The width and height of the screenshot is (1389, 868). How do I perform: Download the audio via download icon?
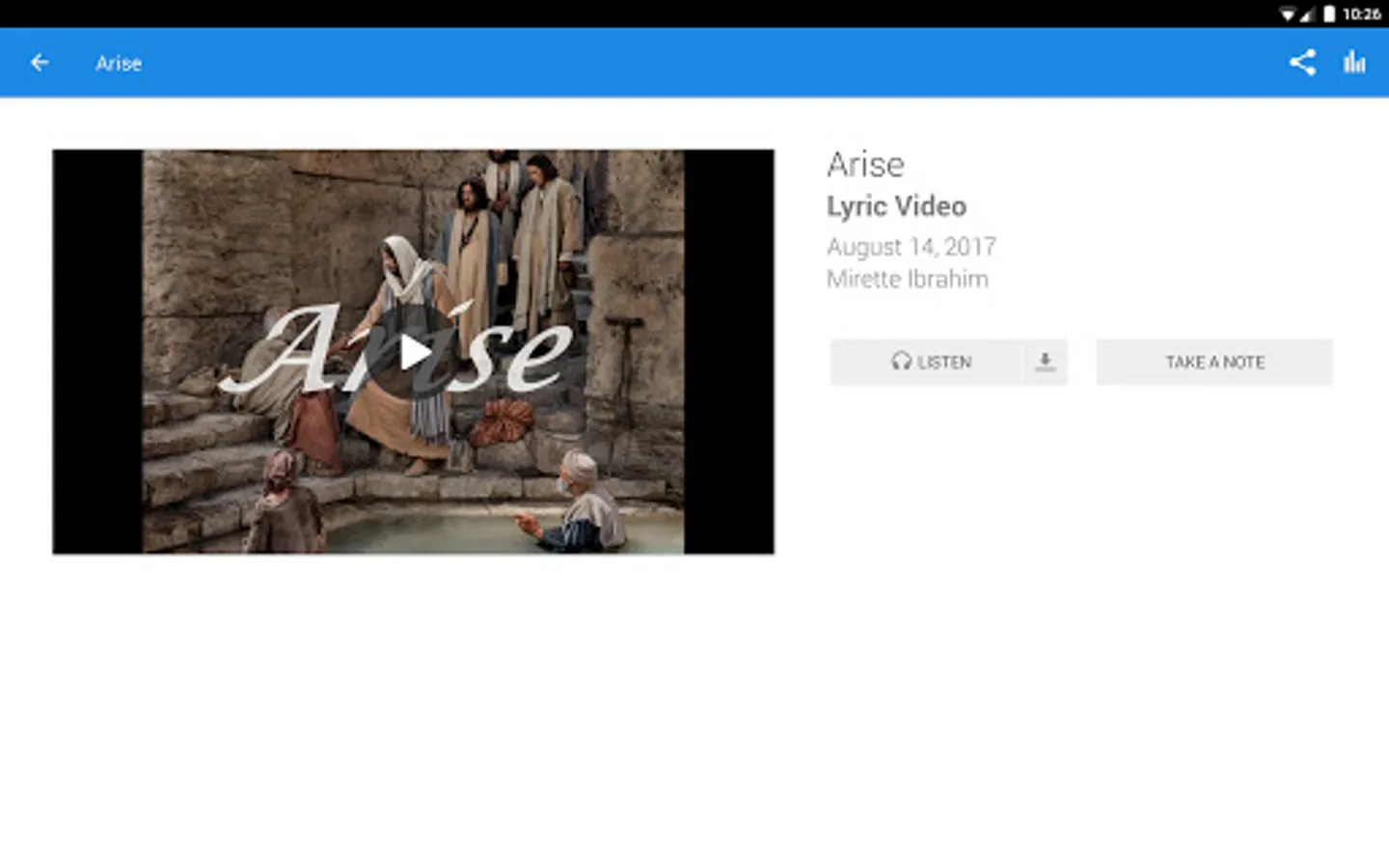pyautogui.click(x=1045, y=362)
